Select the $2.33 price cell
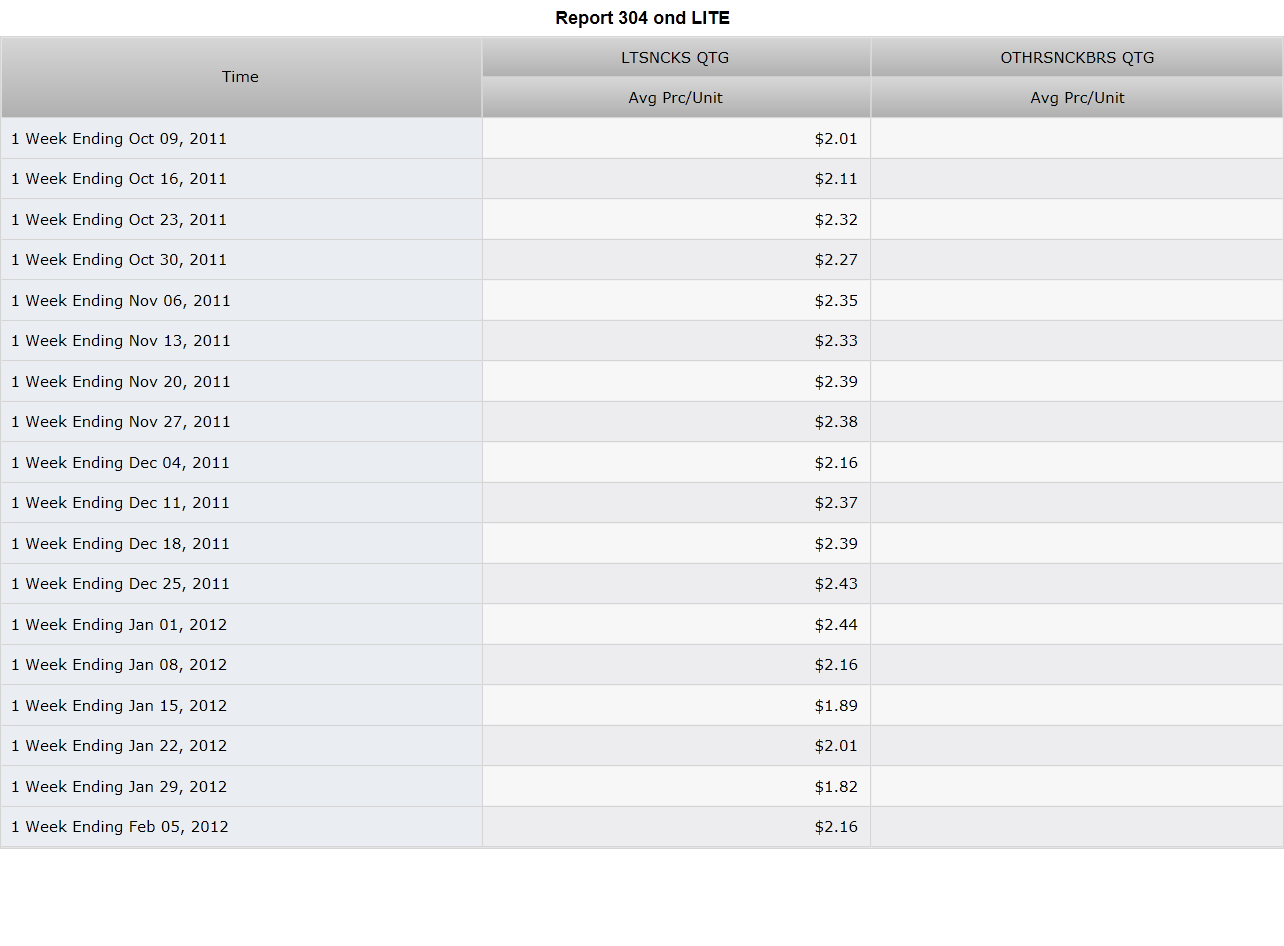 click(x=676, y=341)
